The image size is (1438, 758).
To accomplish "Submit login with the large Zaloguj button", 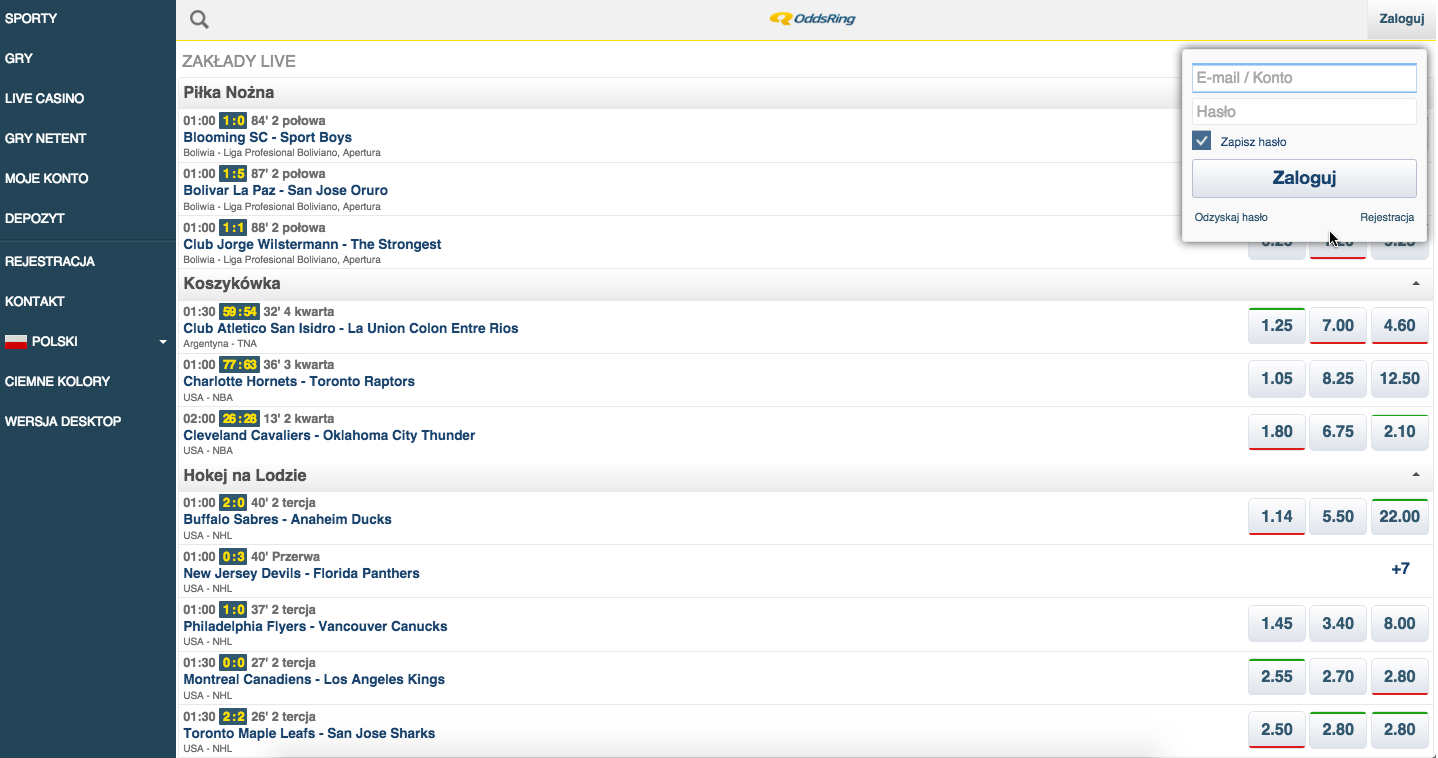I will click(1304, 179).
